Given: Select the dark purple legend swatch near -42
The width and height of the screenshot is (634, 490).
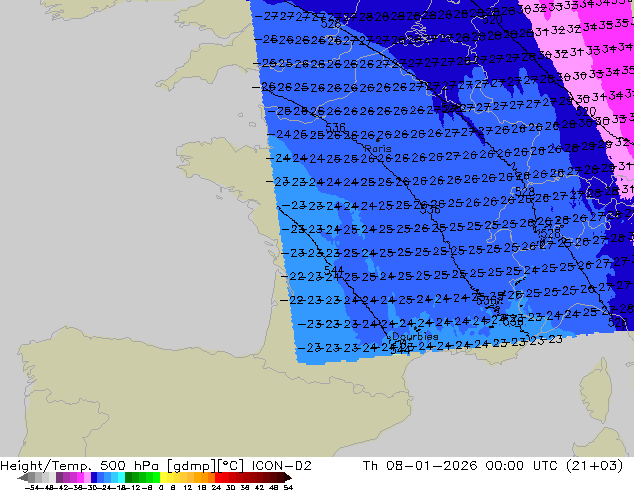Looking at the screenshot, I should (x=59, y=477).
